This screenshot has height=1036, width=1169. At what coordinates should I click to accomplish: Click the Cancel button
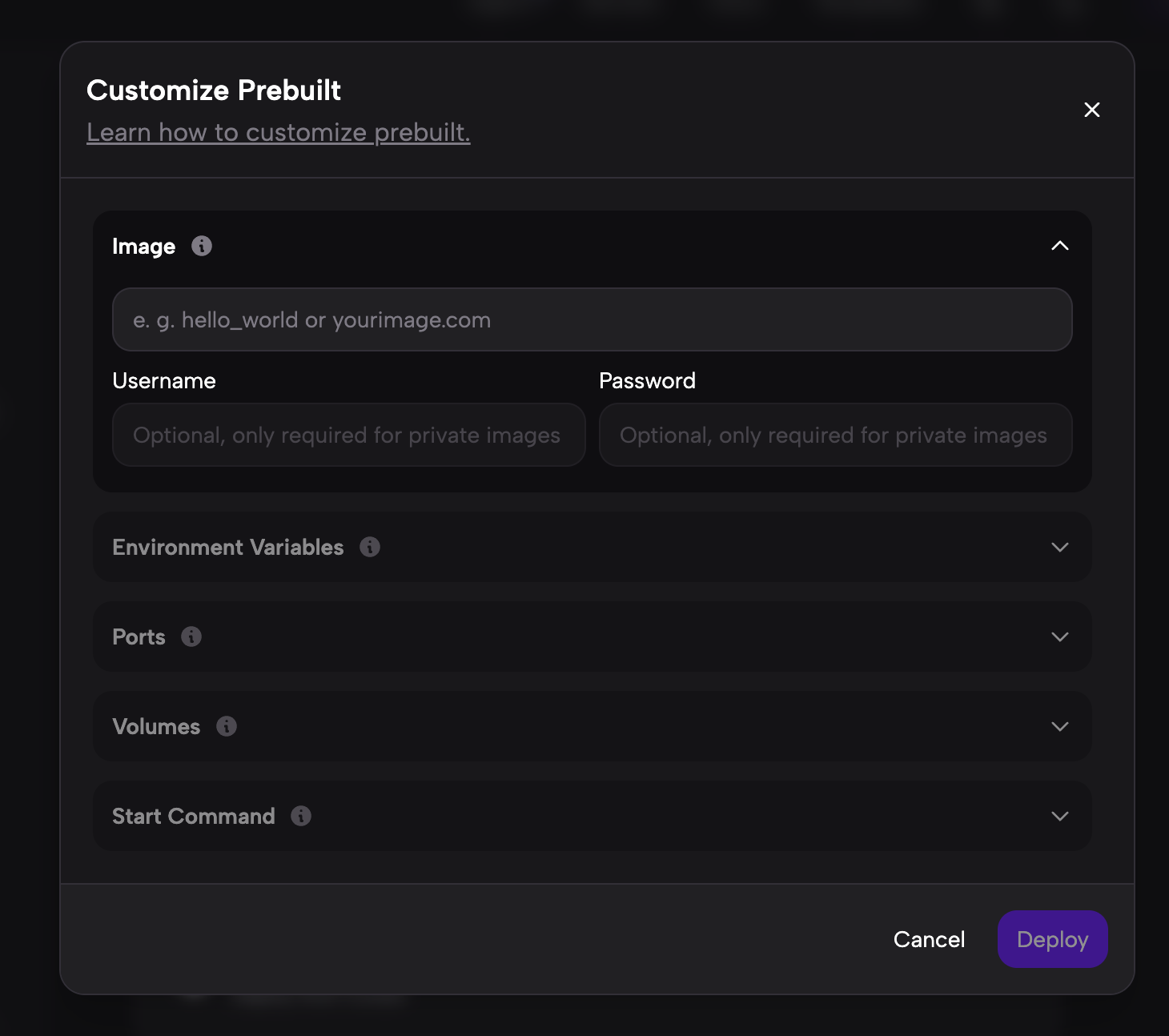(x=929, y=939)
